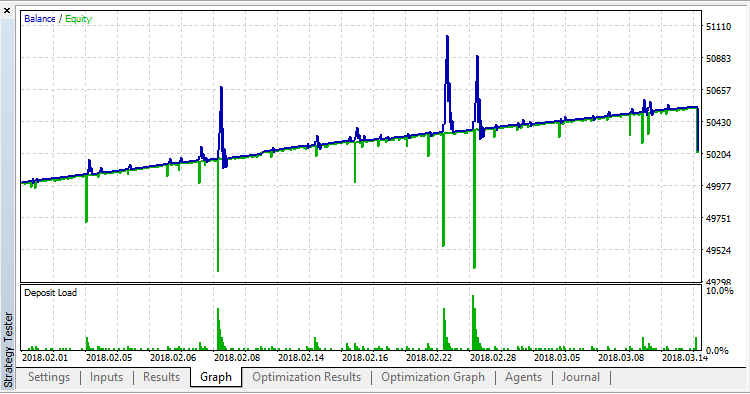Click the 2018.02.08 date marker

click(x=237, y=357)
